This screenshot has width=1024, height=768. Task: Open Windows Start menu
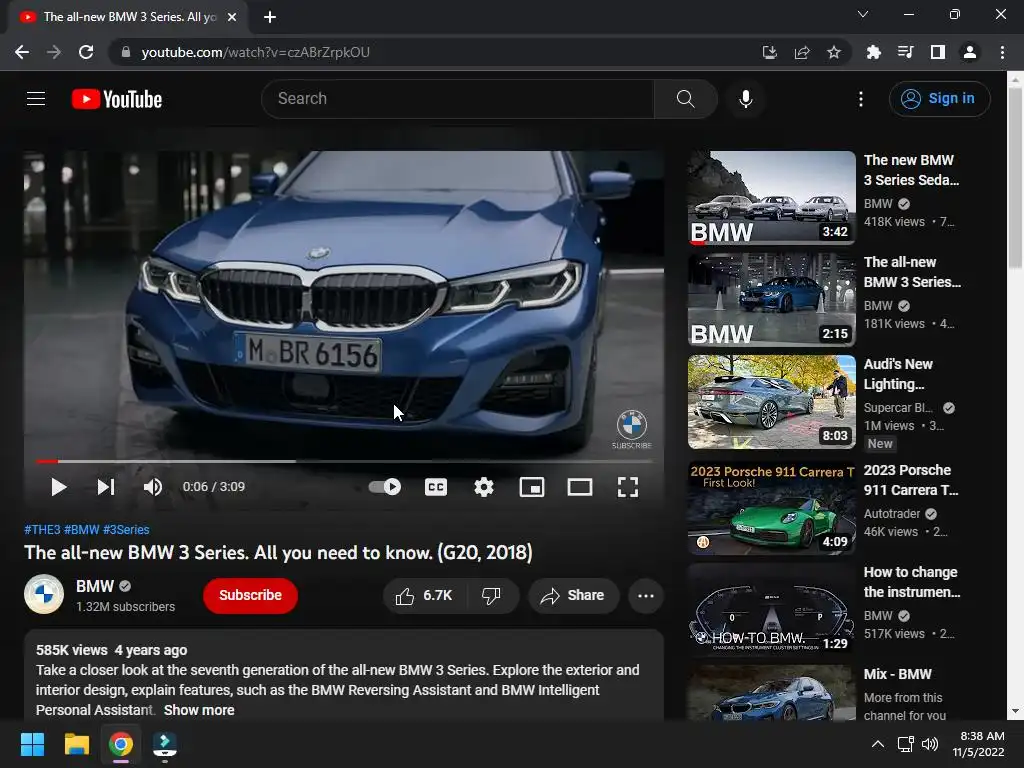pos(32,744)
